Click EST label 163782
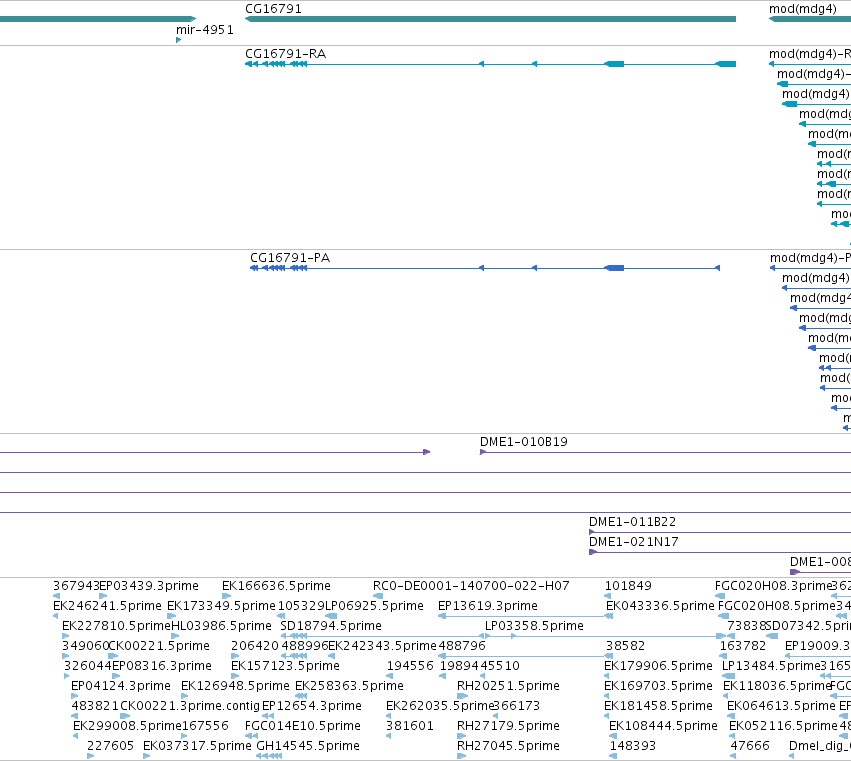Viewport: 851px width, 761px height. coord(742,646)
